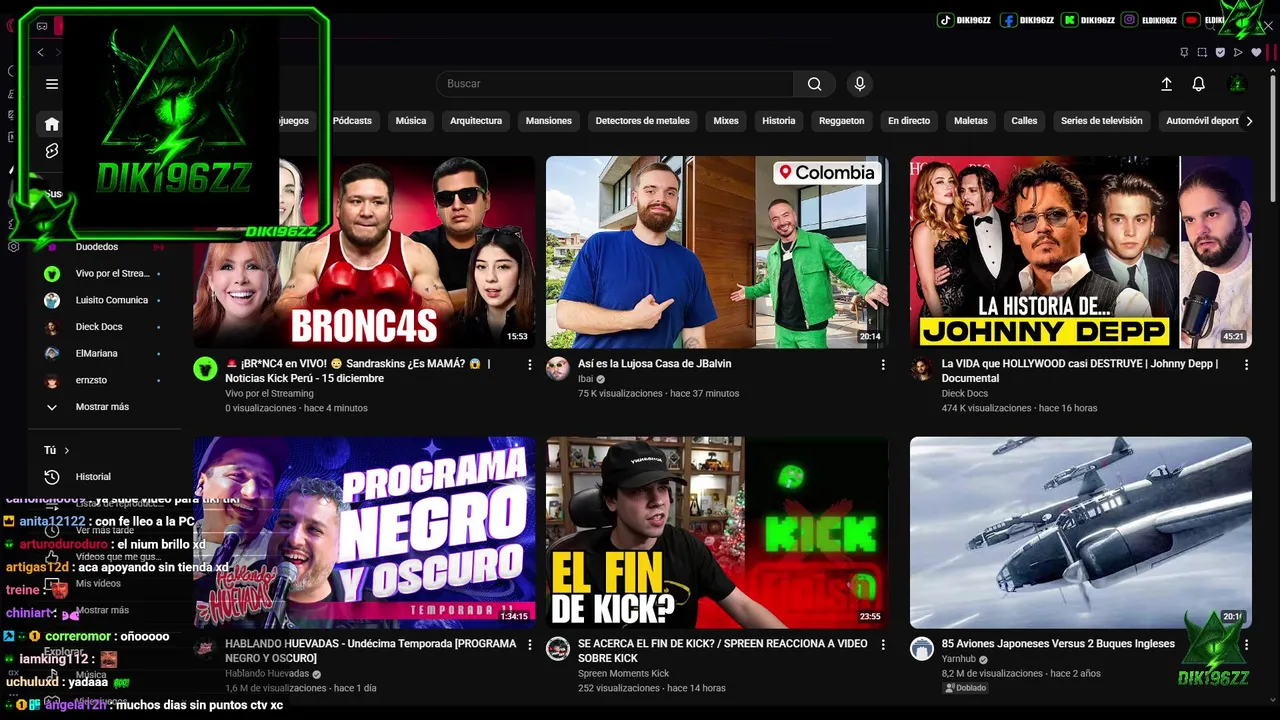This screenshot has height=720, width=1280.
Task: Open options for SE ACERCA EL FIN DE KICK video
Action: [883, 645]
